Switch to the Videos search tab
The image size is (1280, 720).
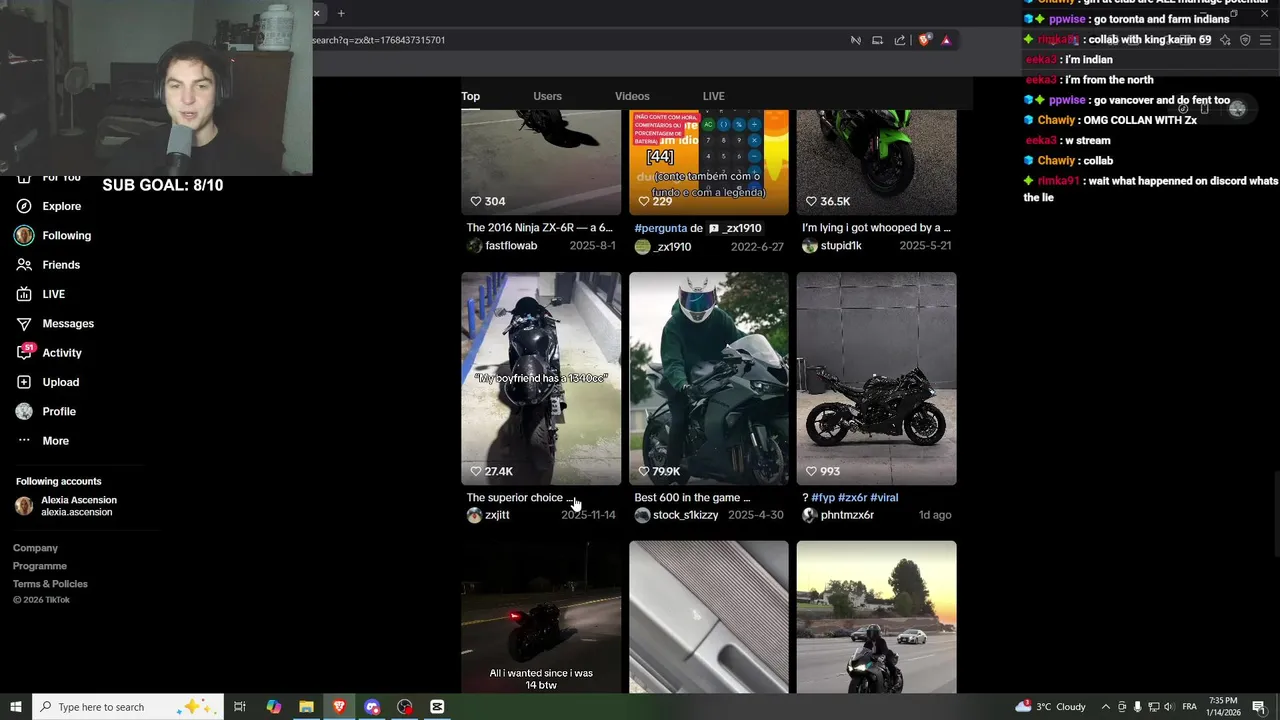(x=632, y=96)
